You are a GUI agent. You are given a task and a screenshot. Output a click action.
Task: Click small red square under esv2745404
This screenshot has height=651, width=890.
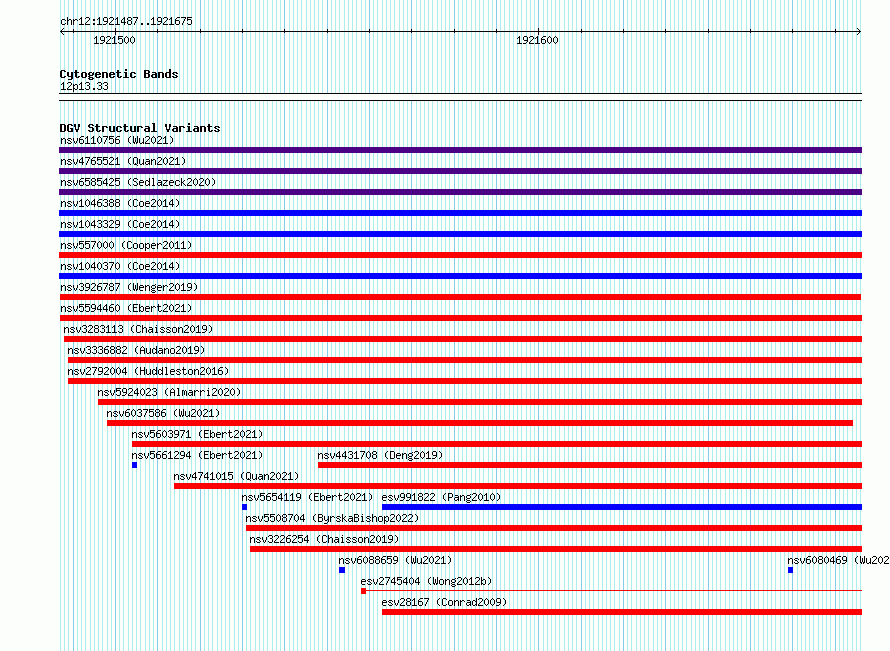363,591
